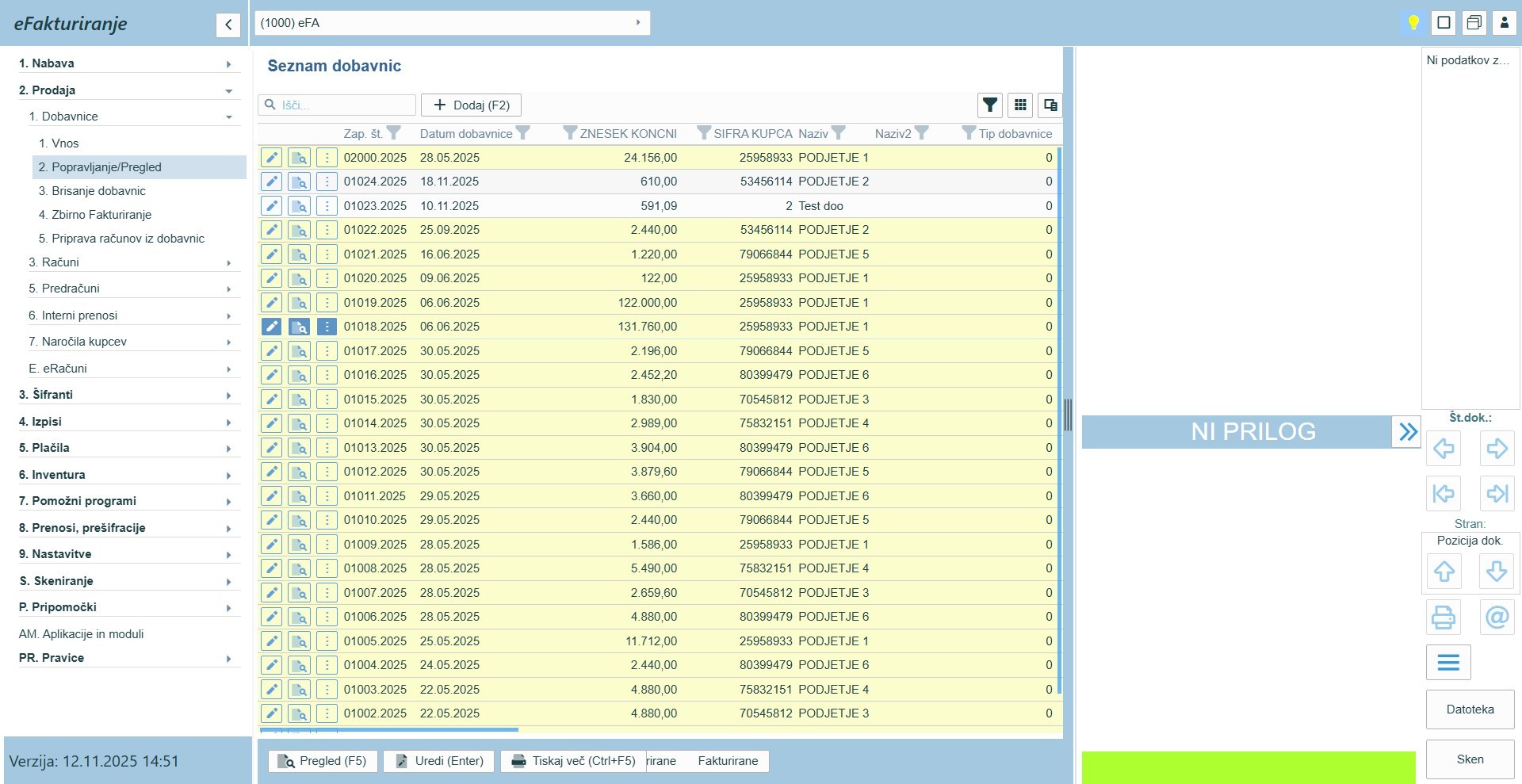Click the filter funnel toolbar button

[989, 105]
